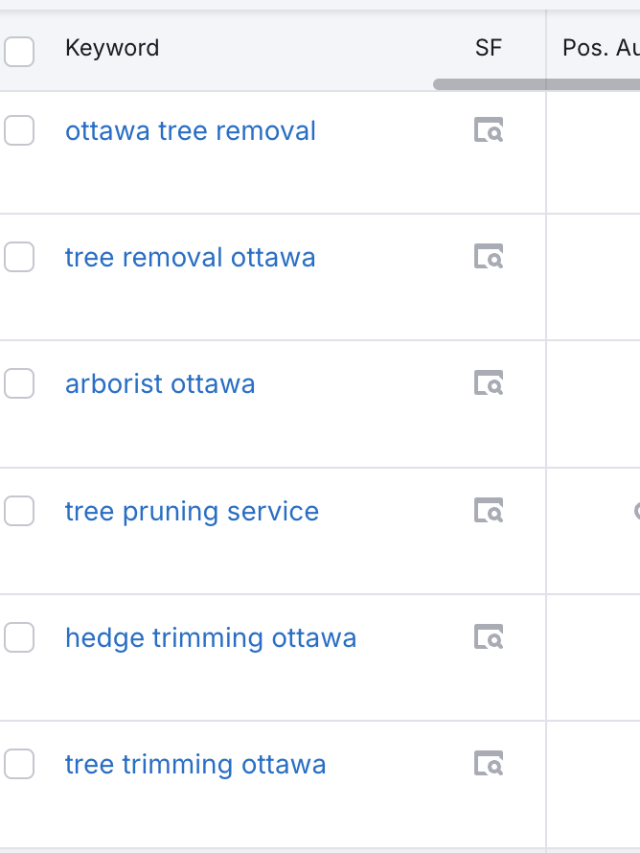Sort the table by Keyword column header

click(112, 48)
